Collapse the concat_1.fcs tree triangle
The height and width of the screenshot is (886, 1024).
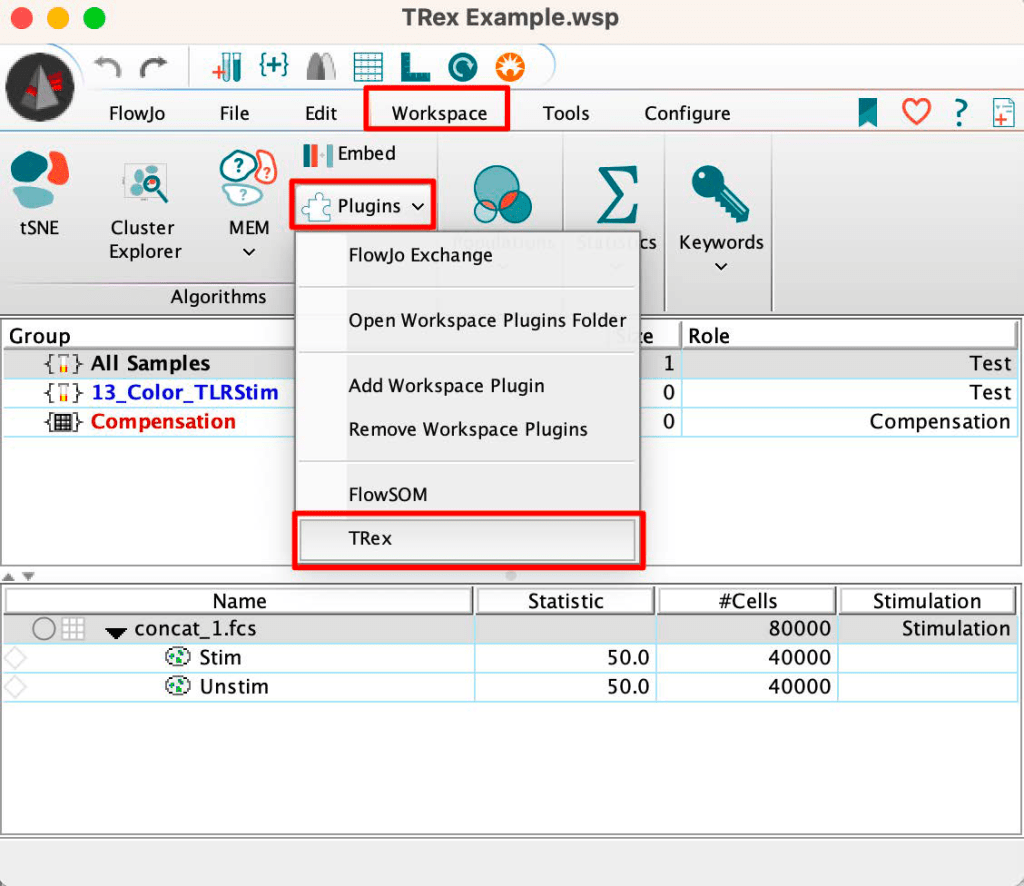[x=117, y=631]
